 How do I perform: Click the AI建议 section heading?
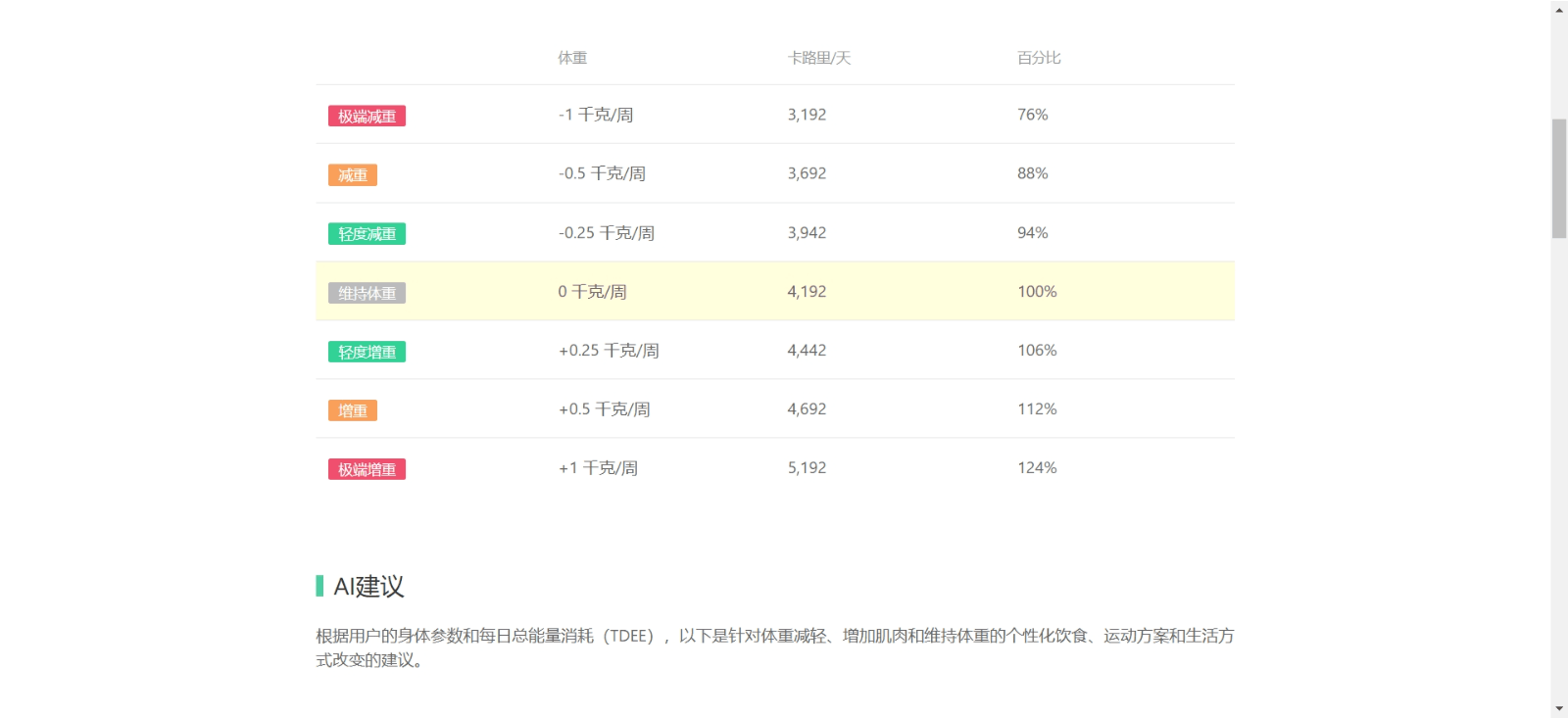(368, 587)
